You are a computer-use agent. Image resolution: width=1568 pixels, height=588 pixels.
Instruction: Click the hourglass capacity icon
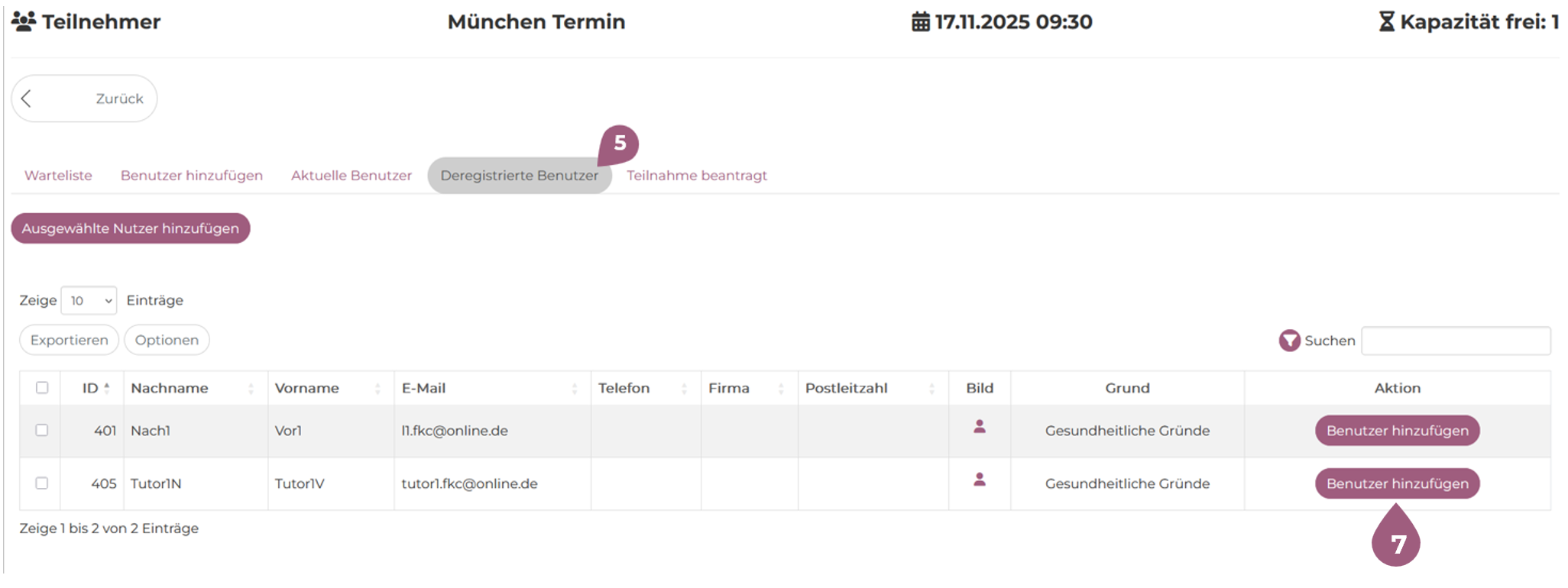click(1386, 22)
